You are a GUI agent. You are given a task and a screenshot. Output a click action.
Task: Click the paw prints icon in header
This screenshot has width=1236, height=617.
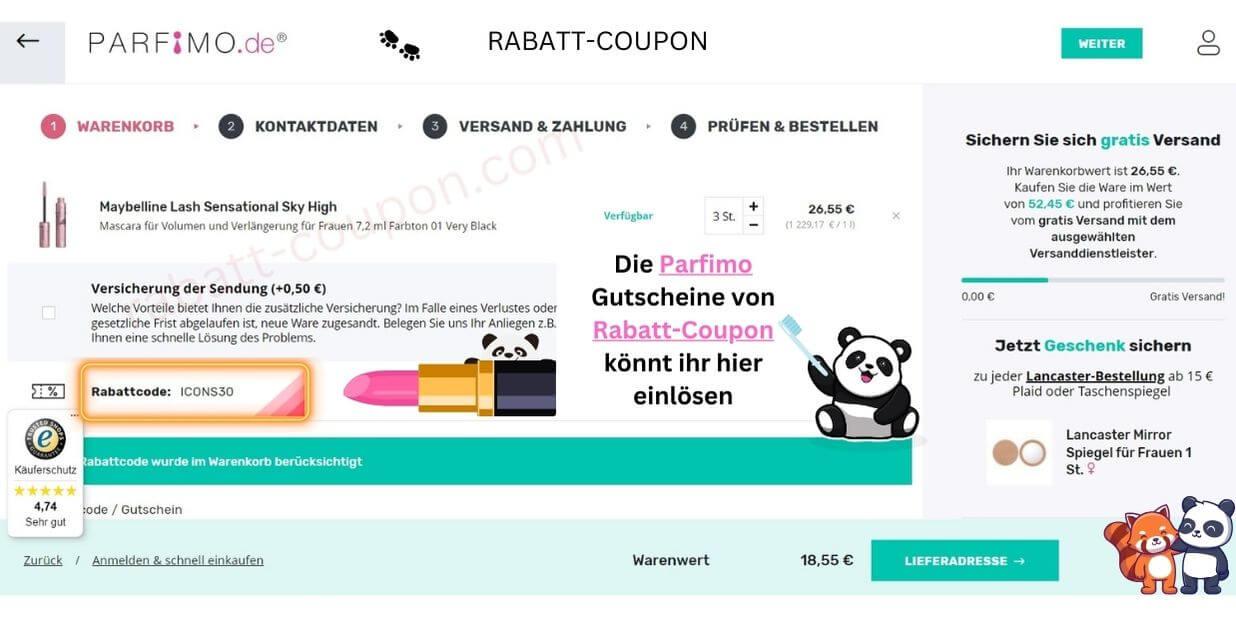point(399,44)
